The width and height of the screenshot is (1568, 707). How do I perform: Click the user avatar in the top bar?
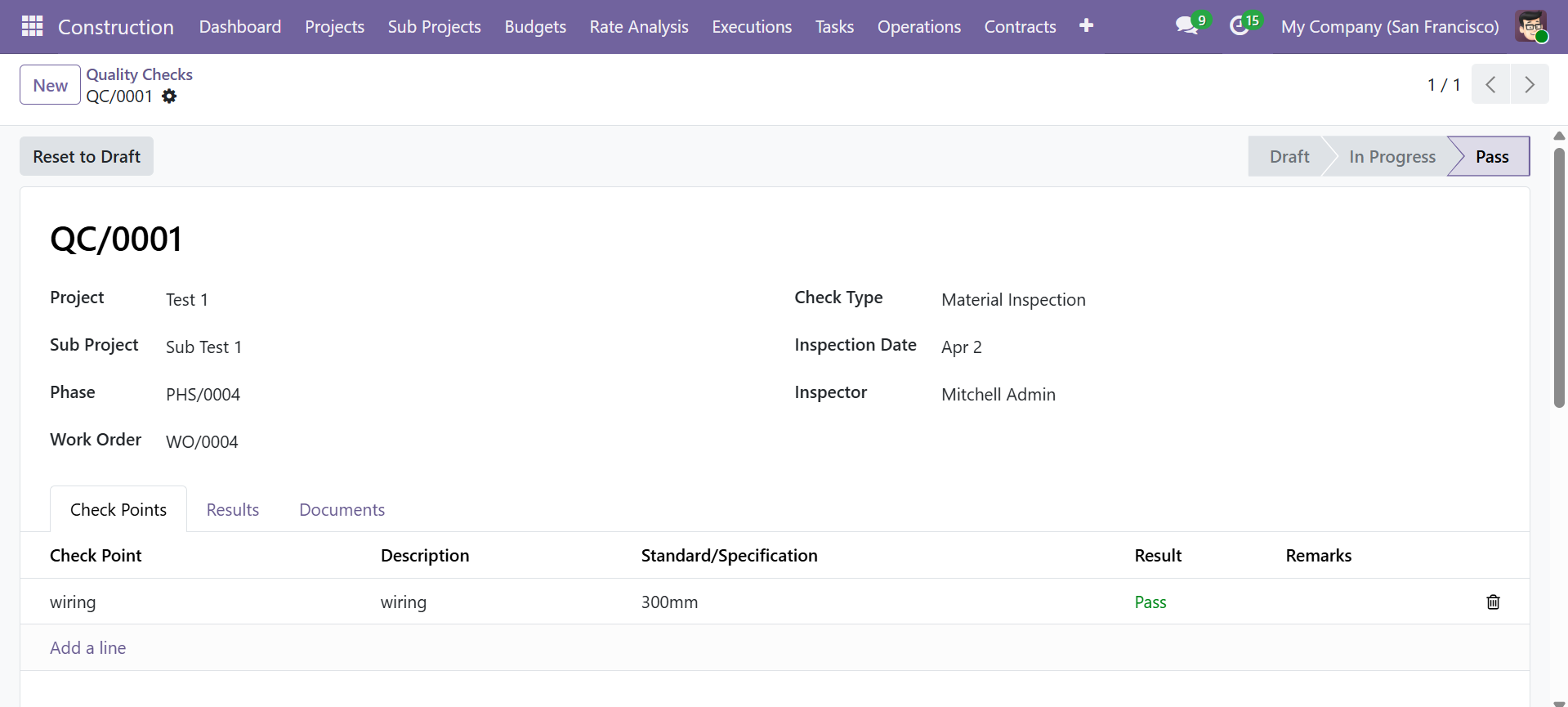pos(1530,26)
